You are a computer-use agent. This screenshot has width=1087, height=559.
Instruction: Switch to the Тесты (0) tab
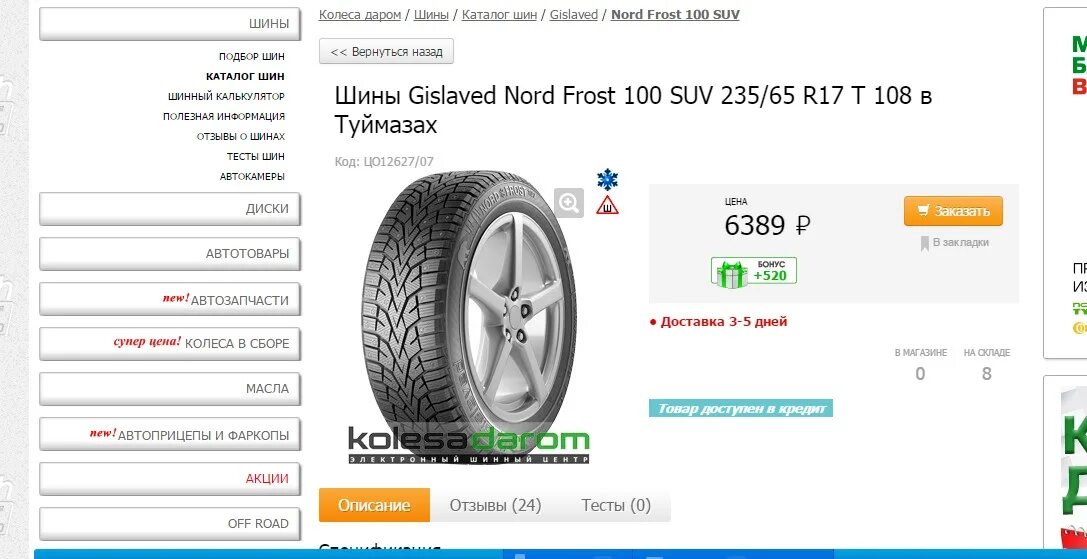[616, 505]
